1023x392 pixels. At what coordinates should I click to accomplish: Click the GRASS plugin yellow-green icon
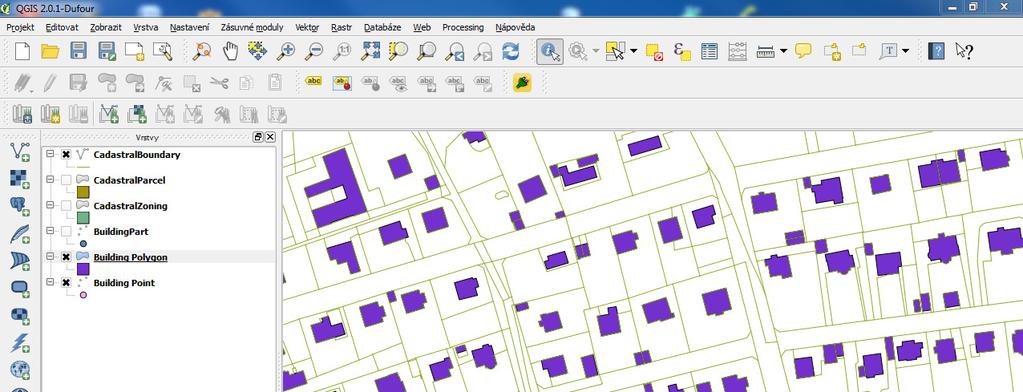[522, 82]
